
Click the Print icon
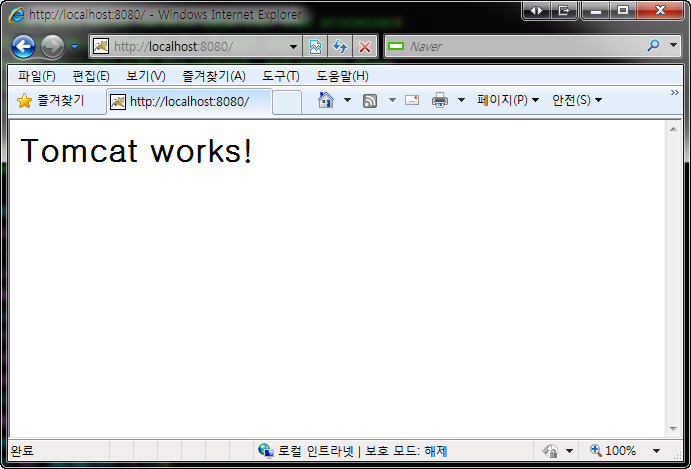coord(440,100)
